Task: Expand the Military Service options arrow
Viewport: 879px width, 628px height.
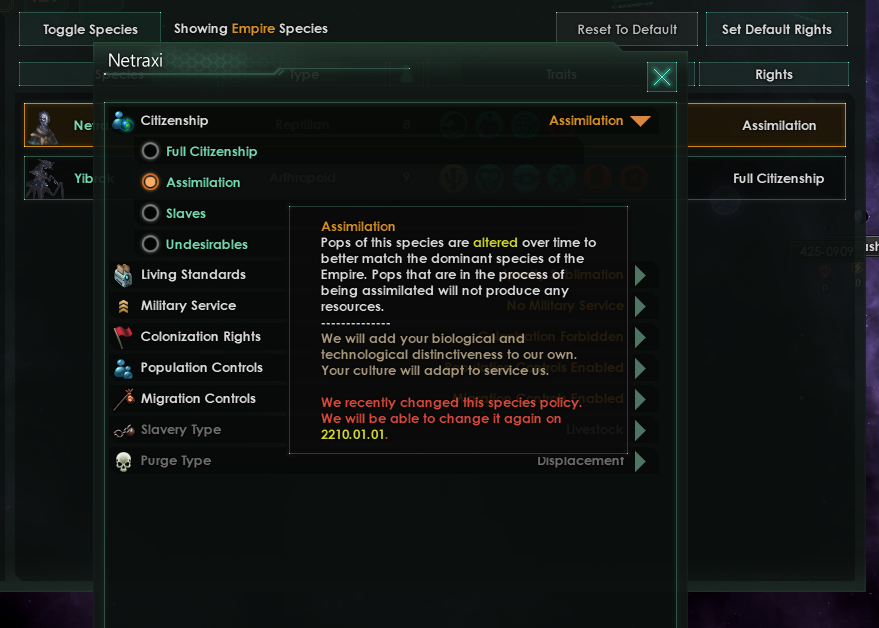Action: click(641, 306)
